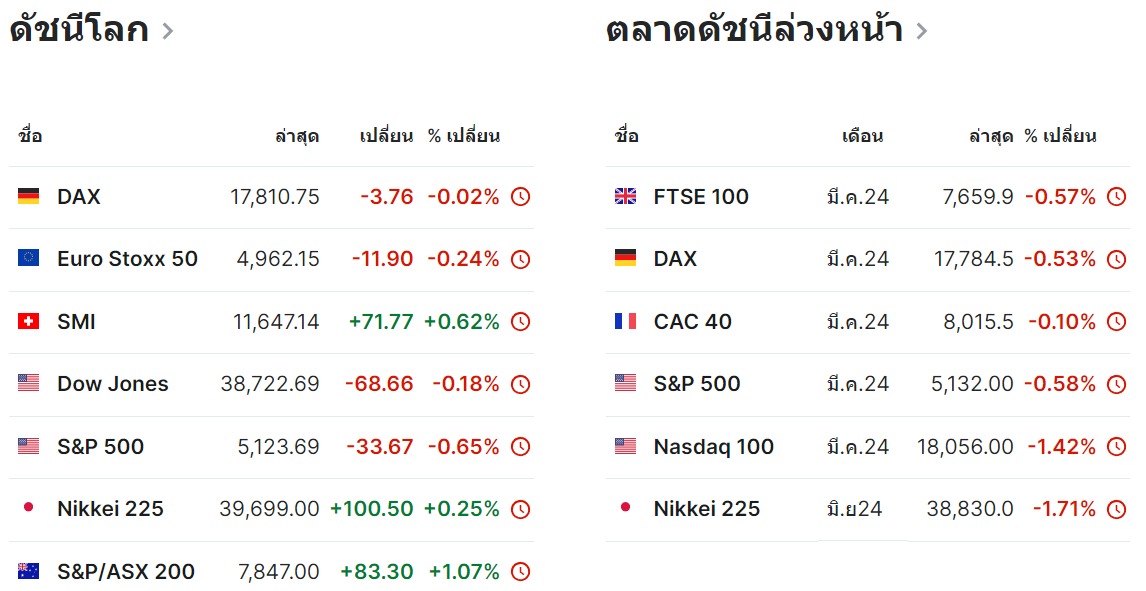Viewport: 1146px width, 591px height.
Task: Click the clock icon next to SMI +0.62%
Action: (x=520, y=321)
